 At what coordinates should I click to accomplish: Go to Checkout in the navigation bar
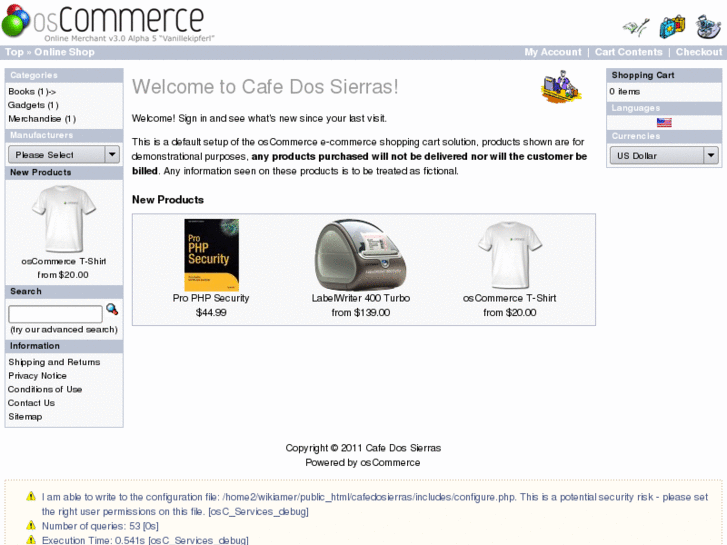(699, 52)
